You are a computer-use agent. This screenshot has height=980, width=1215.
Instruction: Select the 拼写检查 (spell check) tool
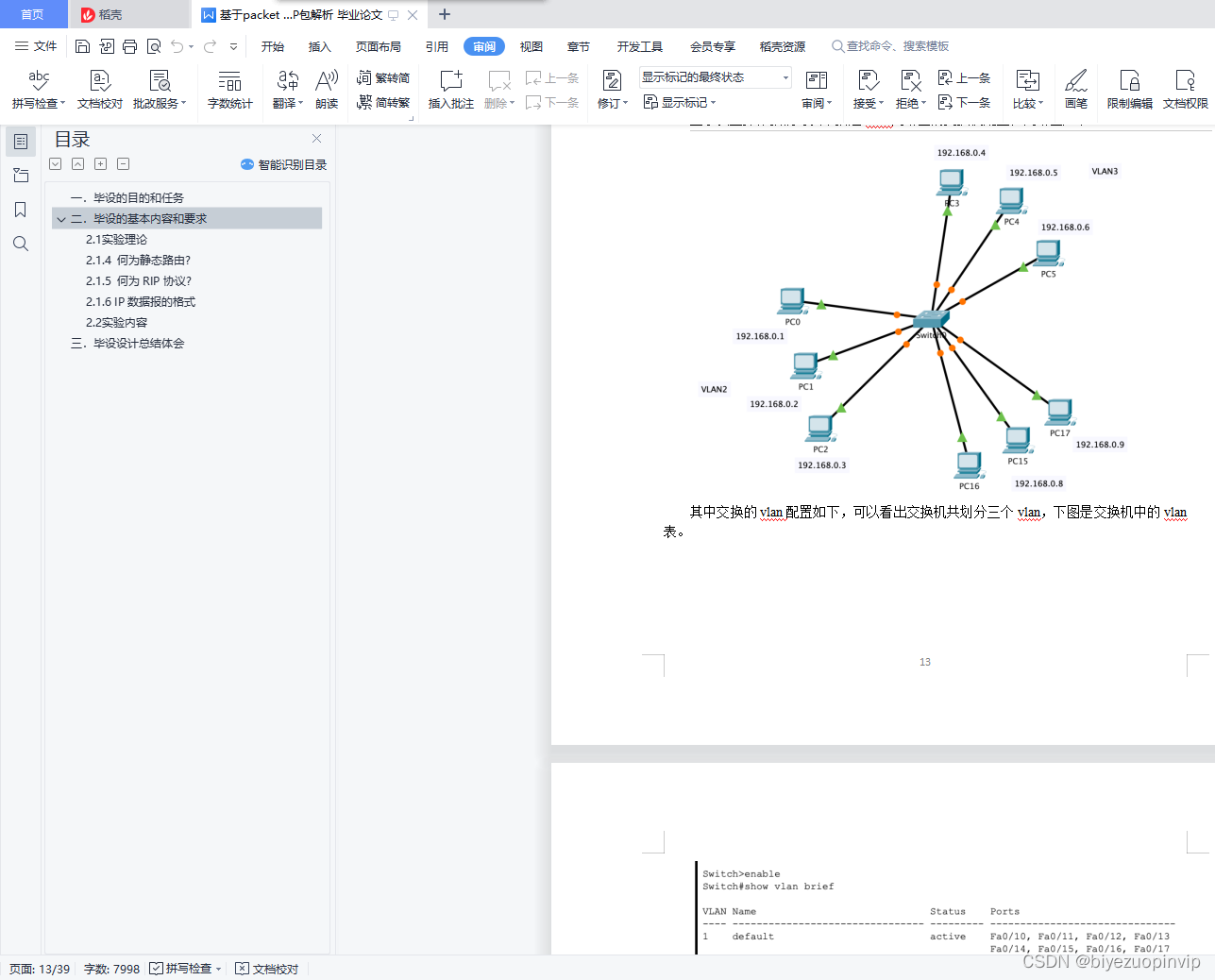point(37,90)
